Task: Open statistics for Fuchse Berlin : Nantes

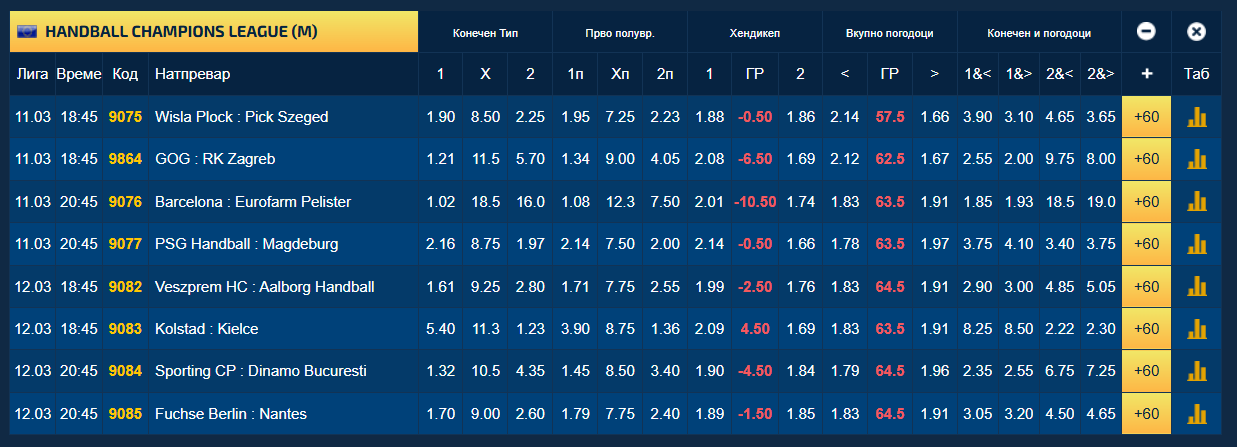Action: pyautogui.click(x=1196, y=414)
